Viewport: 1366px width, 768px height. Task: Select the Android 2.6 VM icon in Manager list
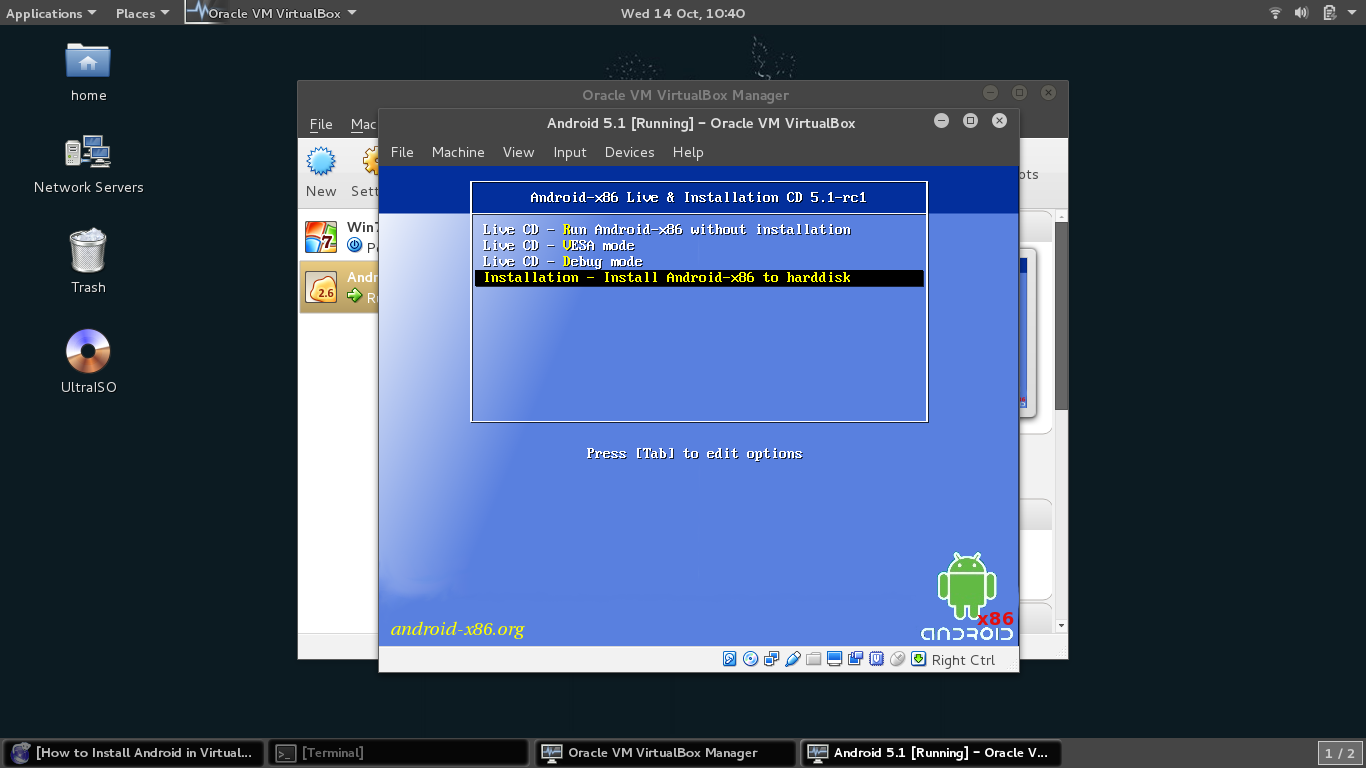click(x=322, y=287)
